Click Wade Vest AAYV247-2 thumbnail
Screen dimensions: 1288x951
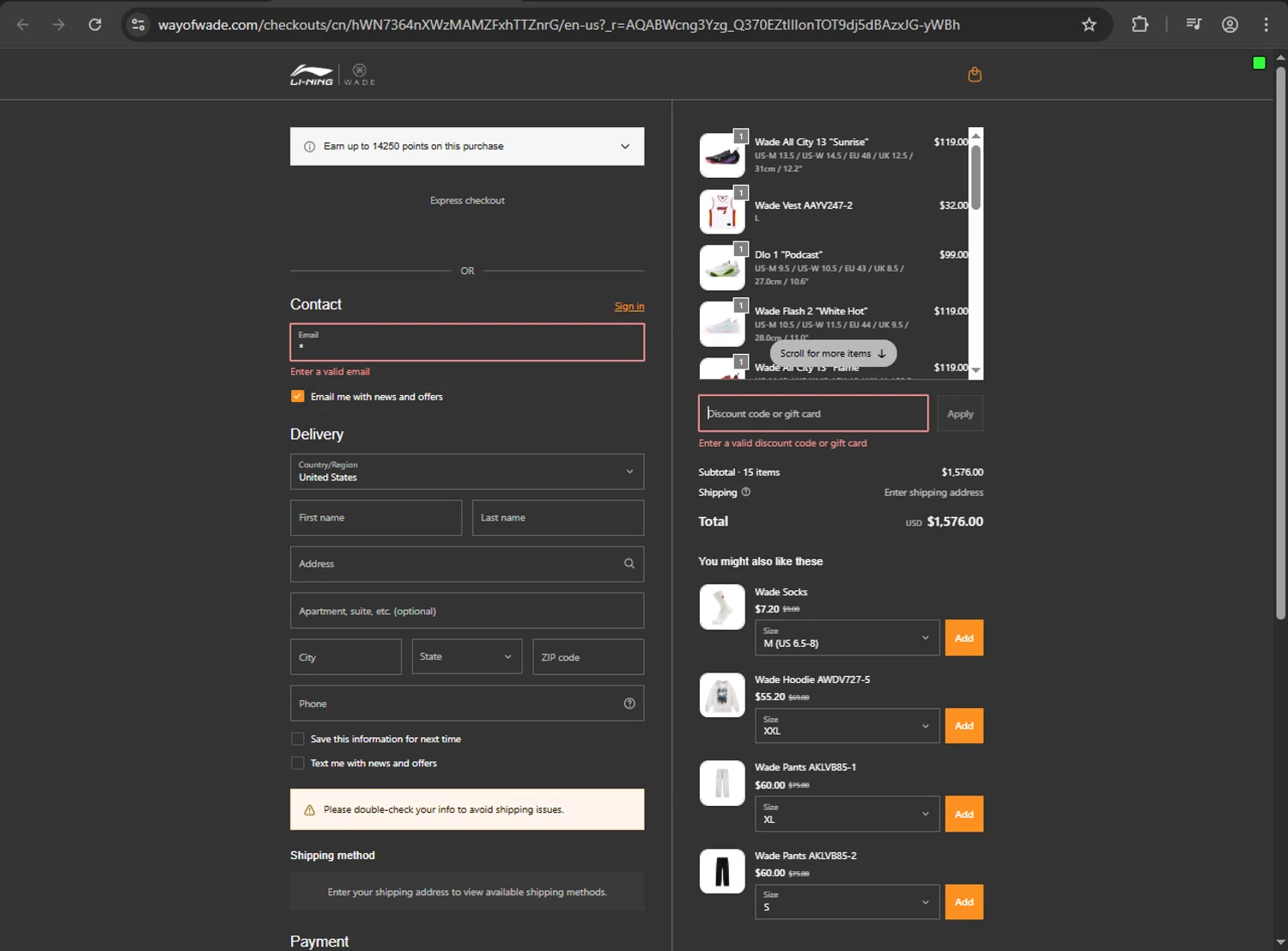tap(722, 211)
